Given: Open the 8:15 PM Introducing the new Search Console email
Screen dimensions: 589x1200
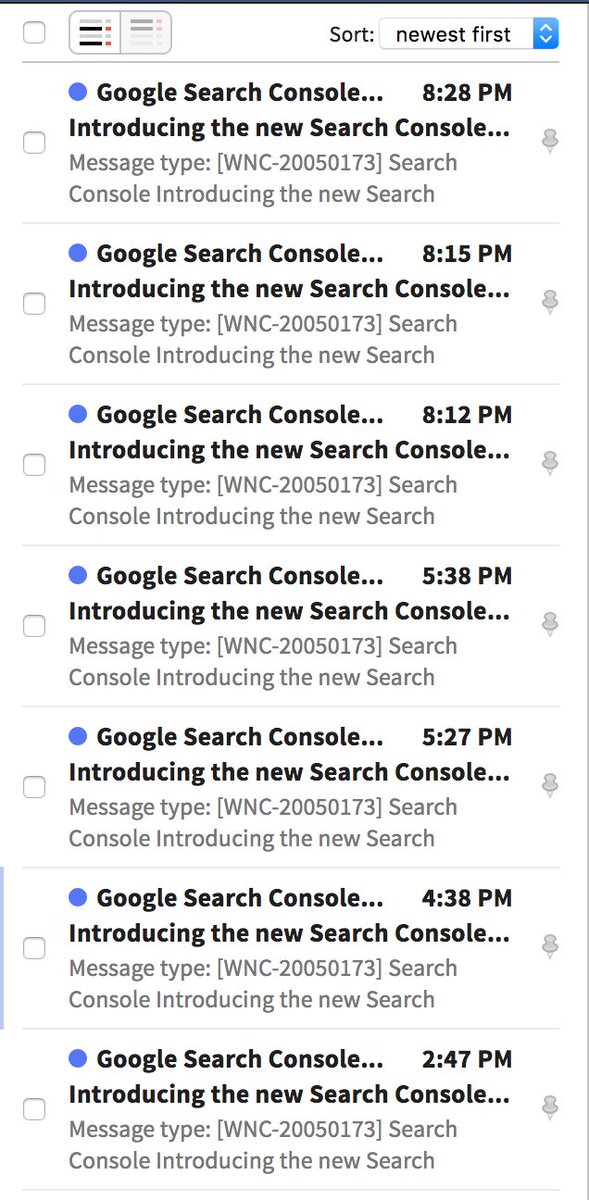Looking at the screenshot, I should coord(289,290).
